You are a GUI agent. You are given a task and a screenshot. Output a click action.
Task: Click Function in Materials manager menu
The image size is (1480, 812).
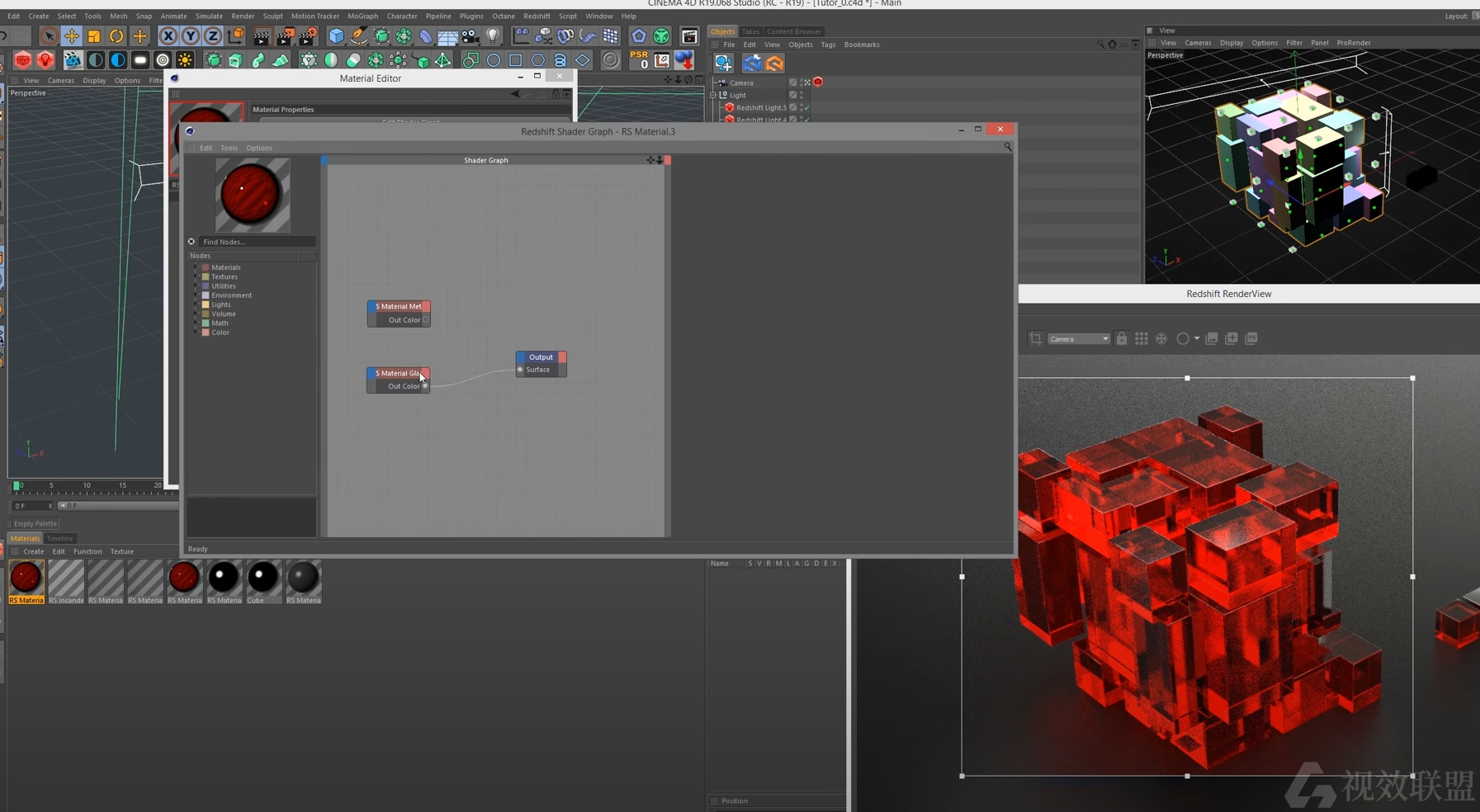[87, 551]
